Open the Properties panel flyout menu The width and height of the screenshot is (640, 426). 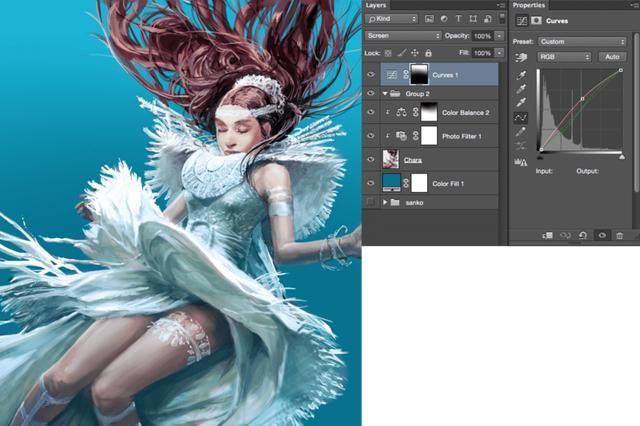tap(636, 5)
